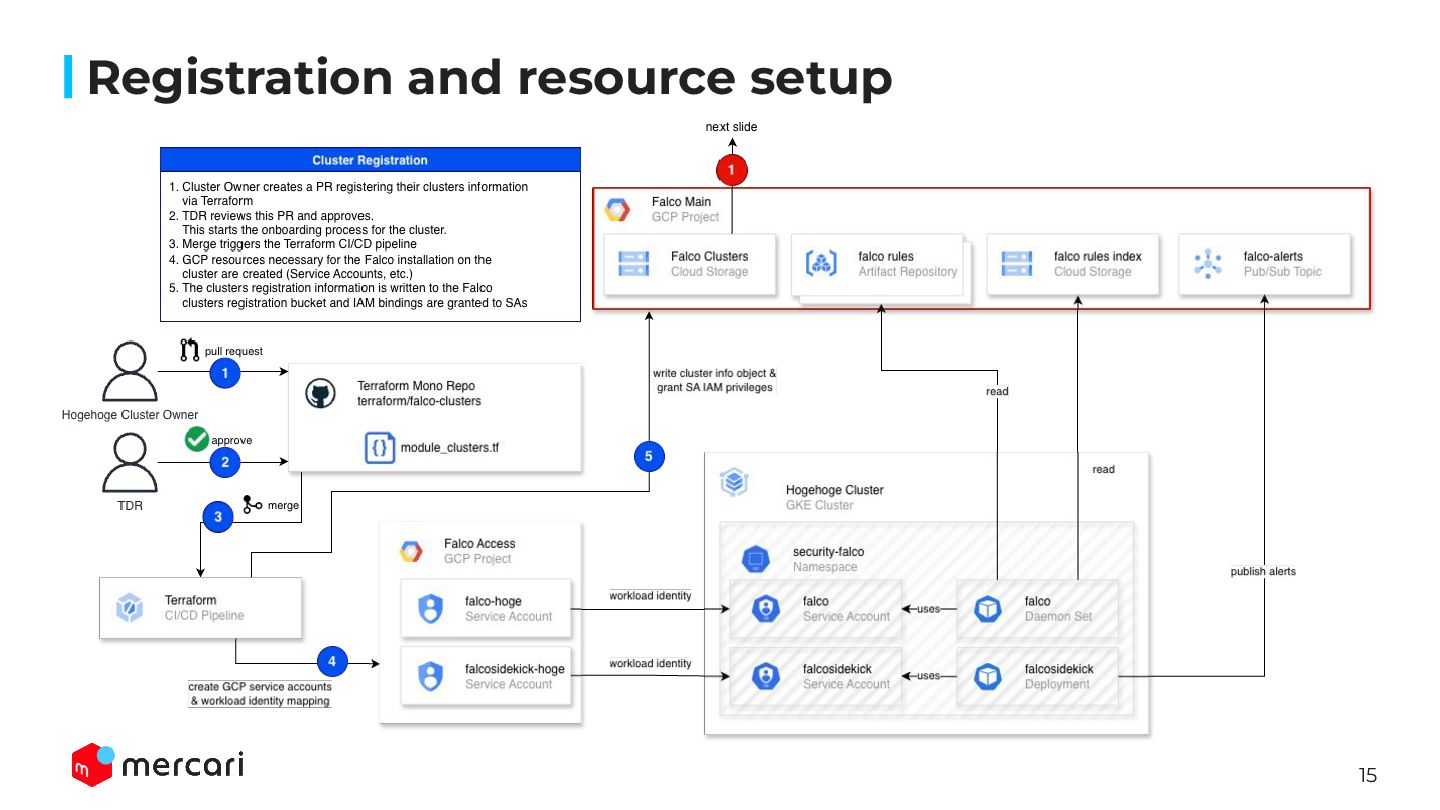
Task: Click 'Terraform CI/CD Pipeline' text
Action: point(204,608)
